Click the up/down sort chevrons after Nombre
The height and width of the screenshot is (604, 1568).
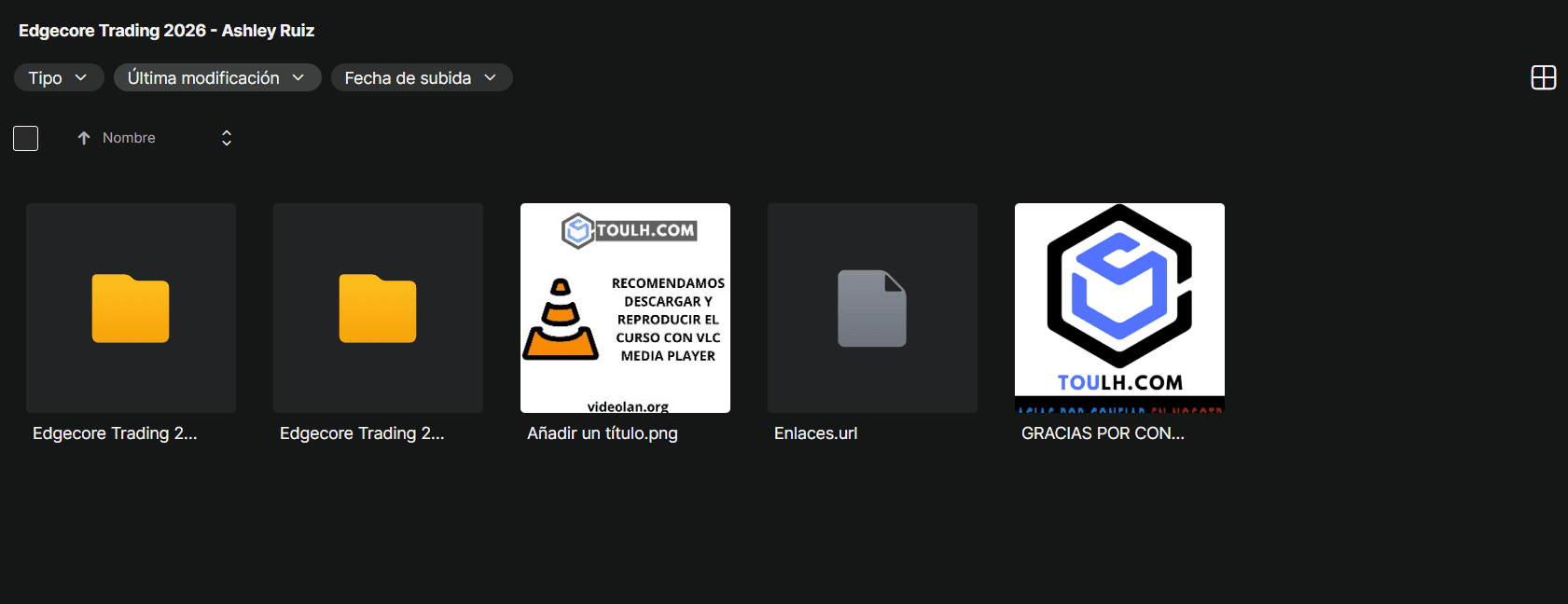point(227,138)
